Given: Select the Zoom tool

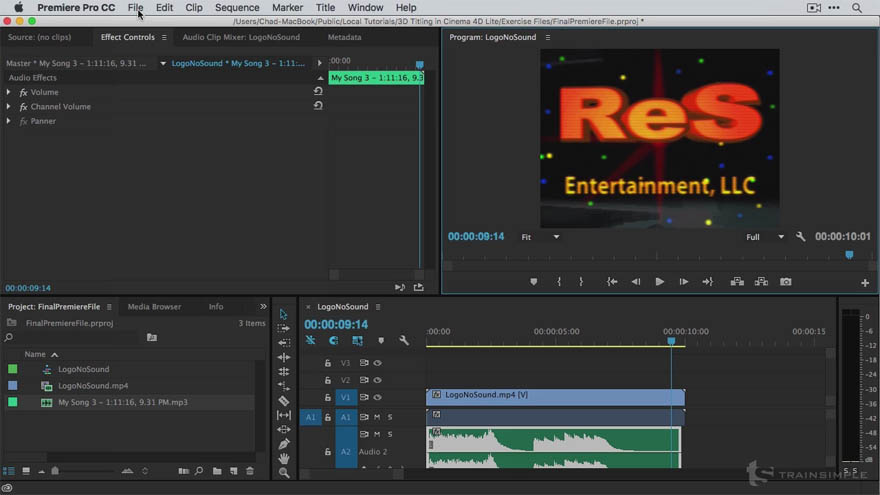Looking at the screenshot, I should click(284, 473).
